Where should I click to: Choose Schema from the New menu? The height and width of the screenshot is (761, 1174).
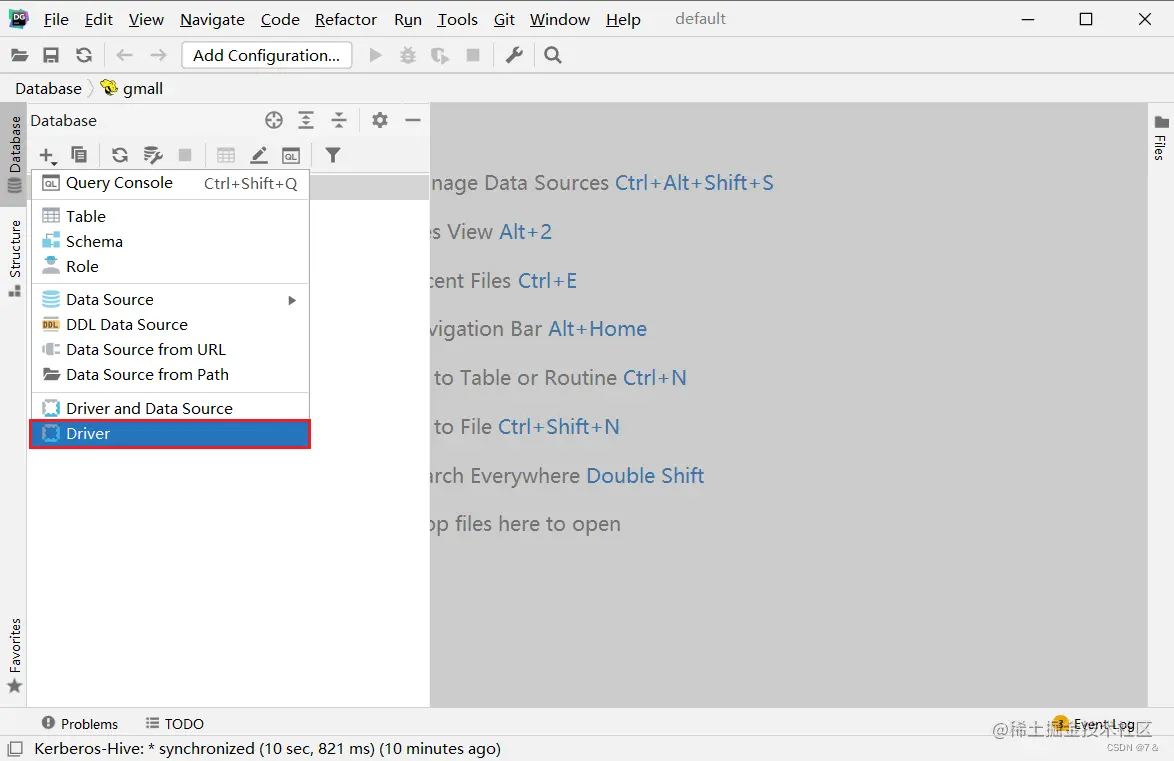[171, 241]
